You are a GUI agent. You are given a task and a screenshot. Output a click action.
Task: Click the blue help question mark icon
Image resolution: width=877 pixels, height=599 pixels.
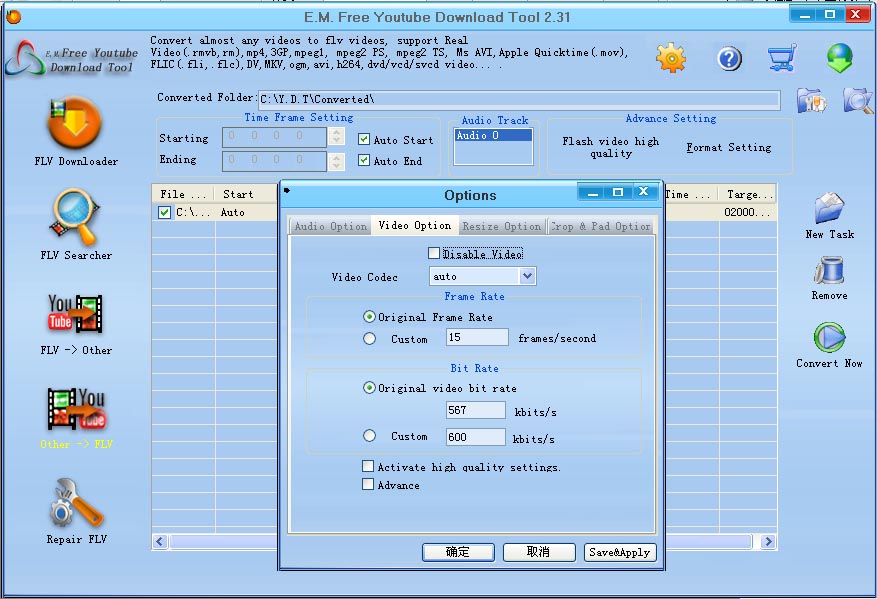(x=729, y=59)
